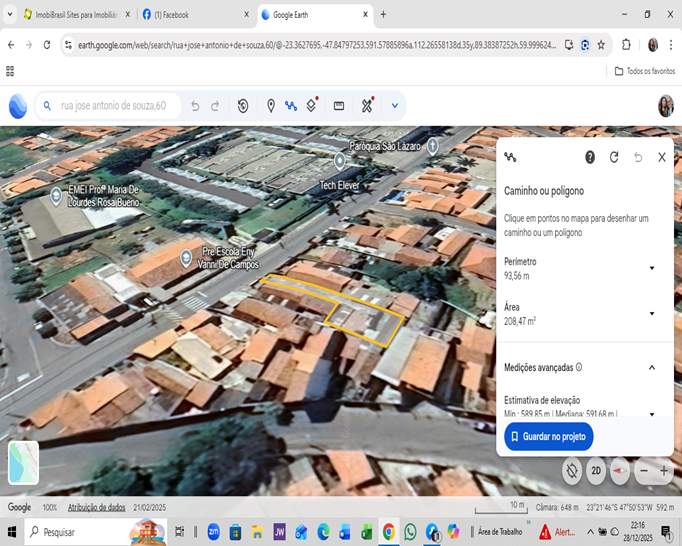The width and height of the screenshot is (682, 546).
Task: Open Área units dropdown
Action: 652,314
